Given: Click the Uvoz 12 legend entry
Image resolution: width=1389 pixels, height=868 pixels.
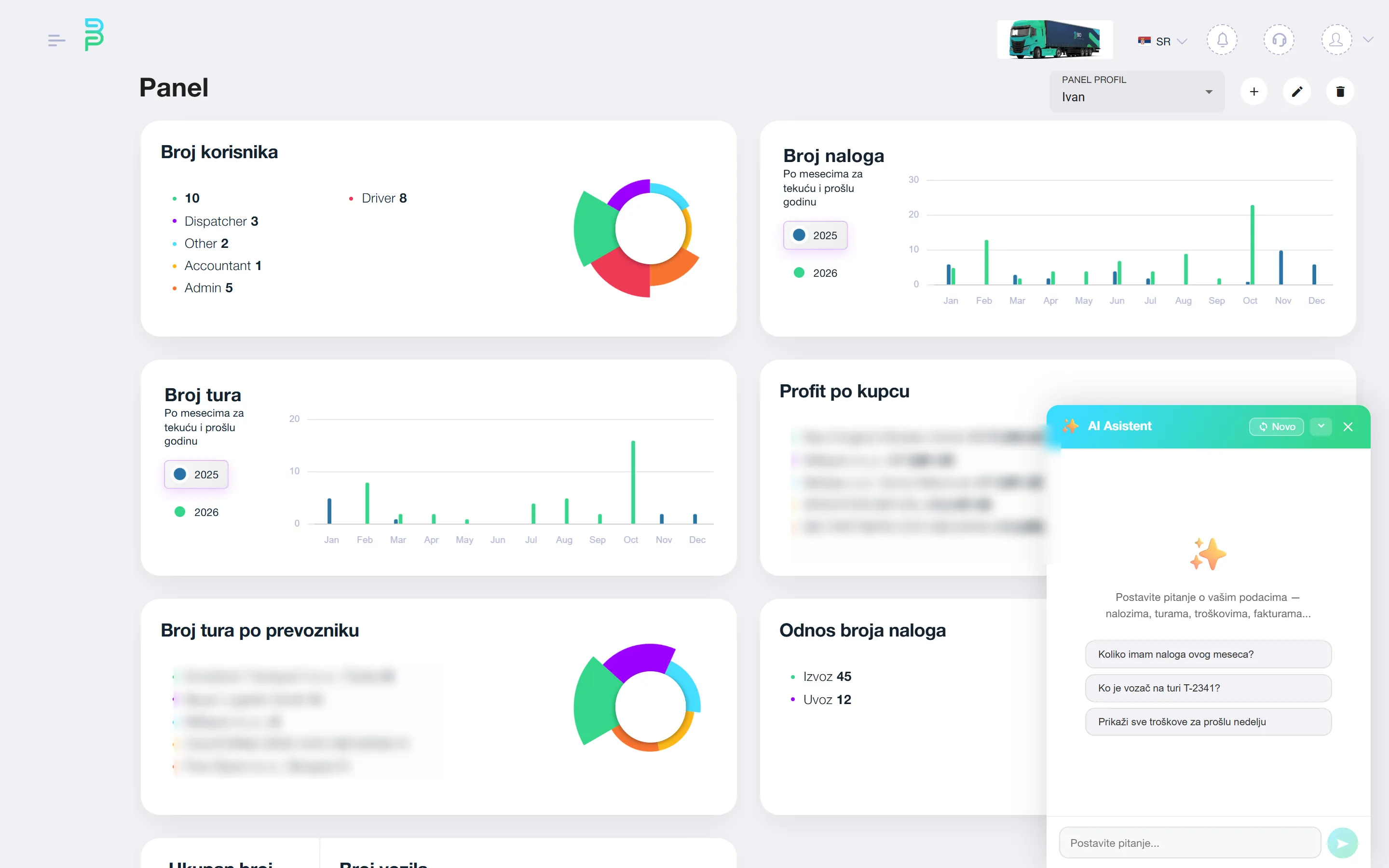Looking at the screenshot, I should tap(821, 700).
